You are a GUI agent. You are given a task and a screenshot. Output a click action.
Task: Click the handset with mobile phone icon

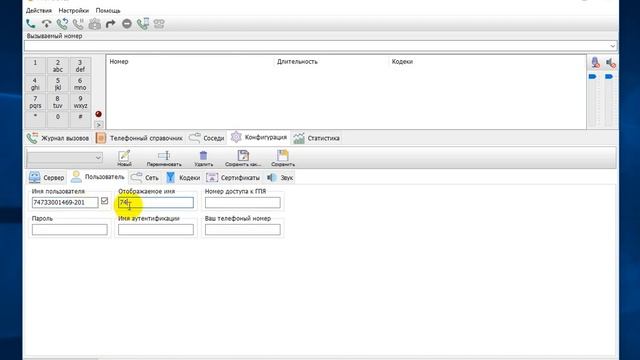(143, 24)
